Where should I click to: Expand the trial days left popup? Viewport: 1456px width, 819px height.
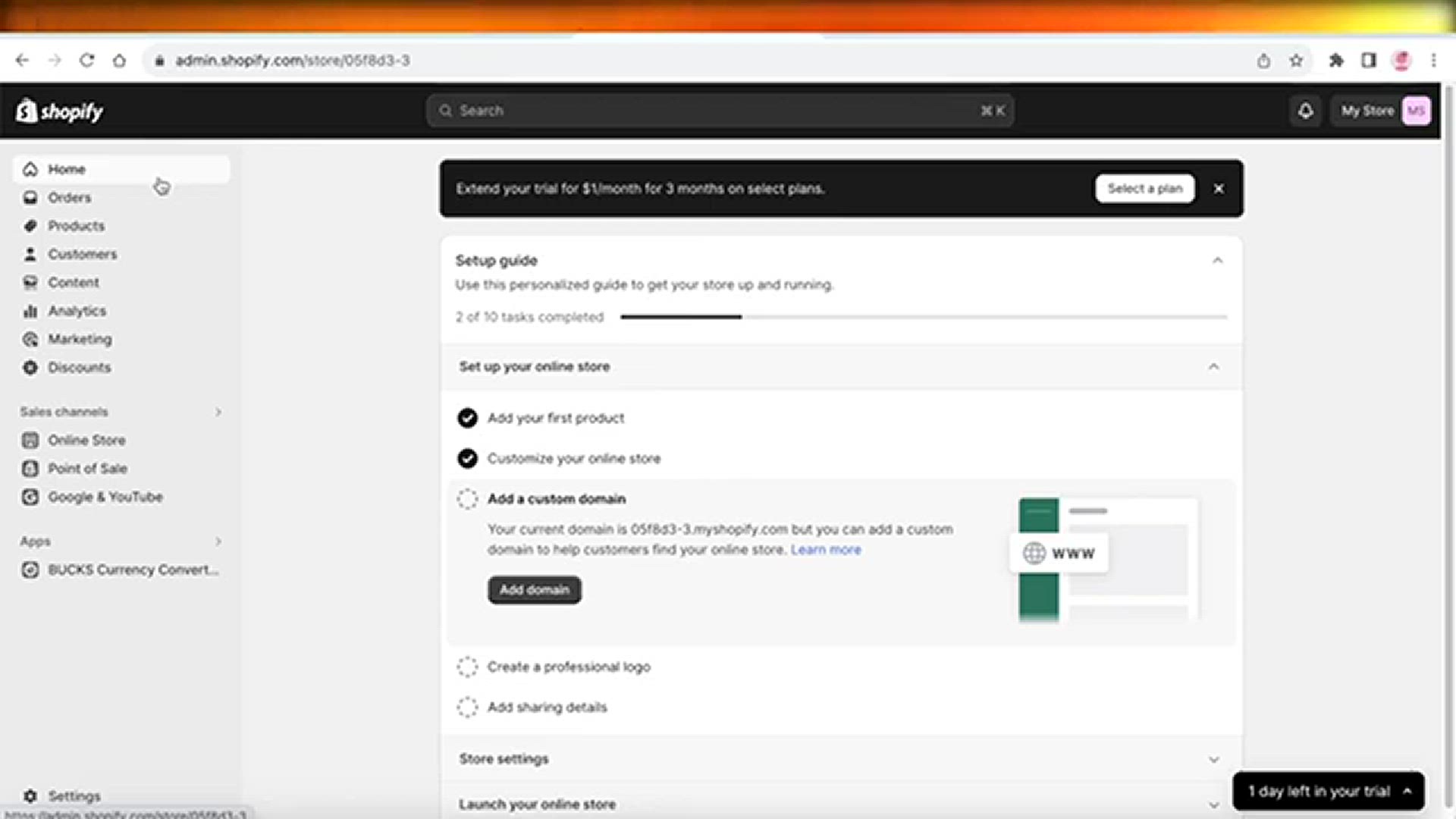(1328, 791)
